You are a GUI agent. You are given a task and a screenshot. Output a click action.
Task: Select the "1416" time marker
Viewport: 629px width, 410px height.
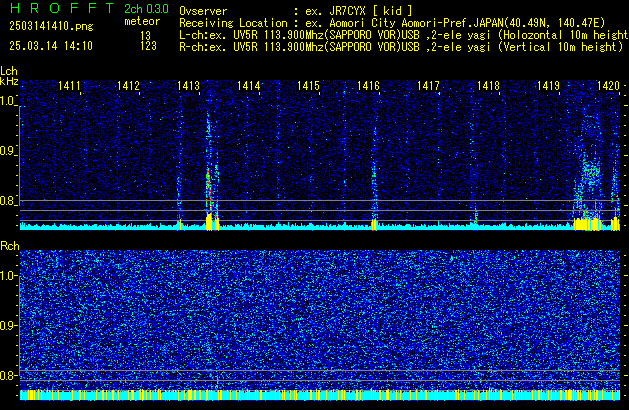pos(368,86)
